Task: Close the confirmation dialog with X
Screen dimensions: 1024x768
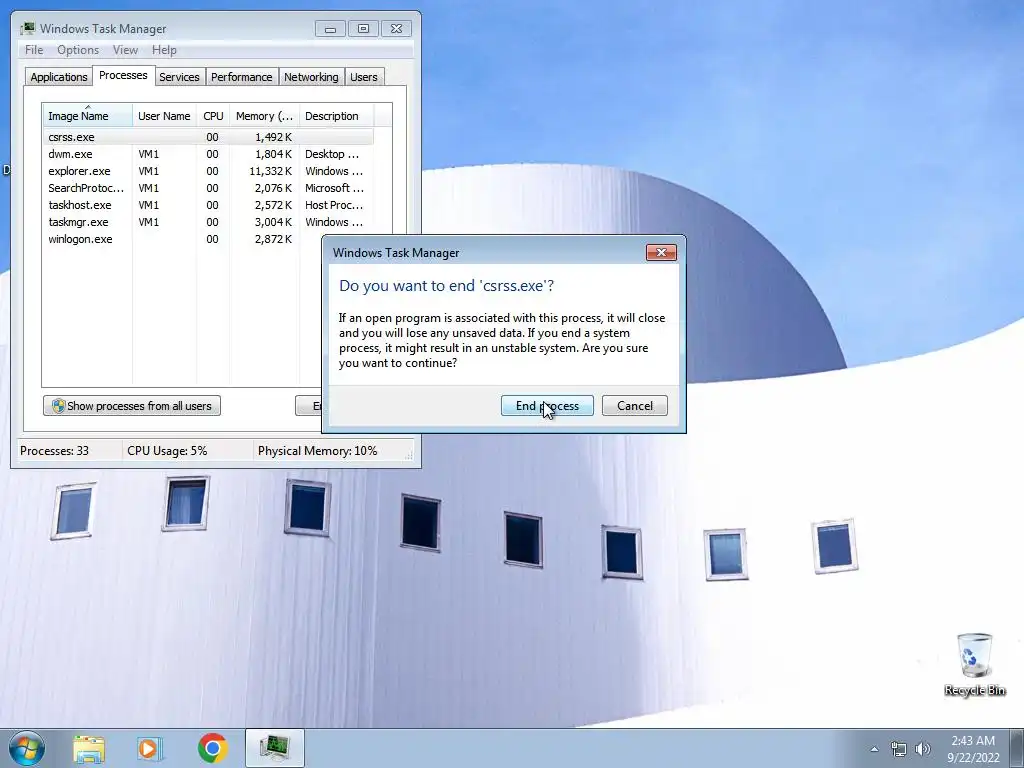Action: (661, 253)
